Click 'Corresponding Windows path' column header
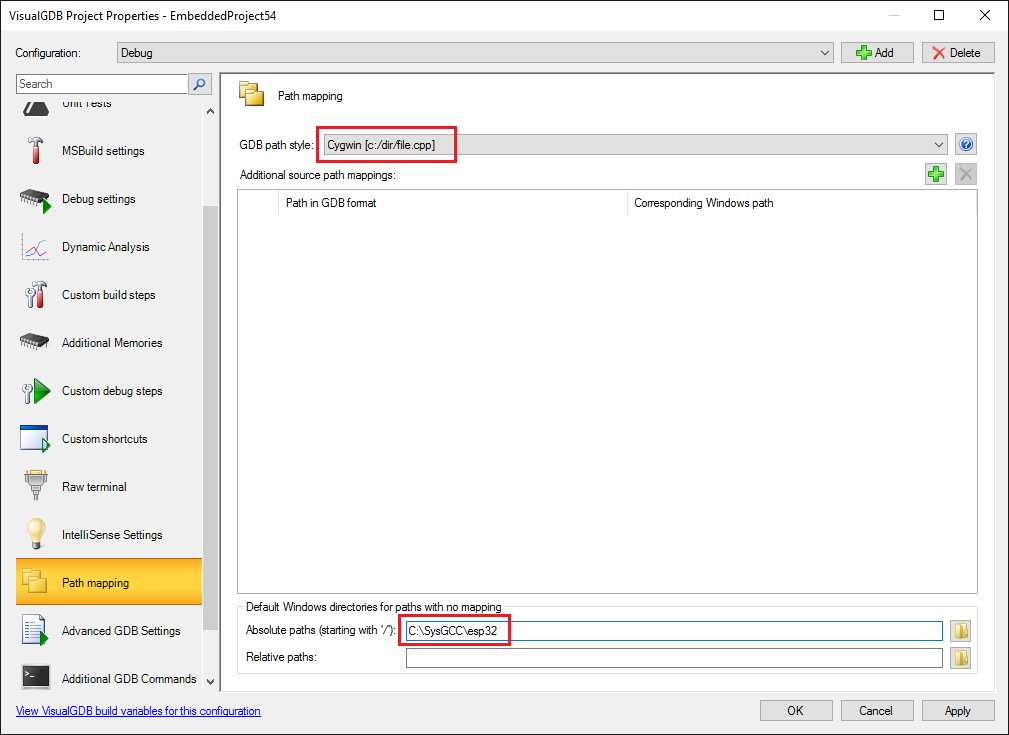Viewport: 1009px width, 735px height. (x=802, y=203)
